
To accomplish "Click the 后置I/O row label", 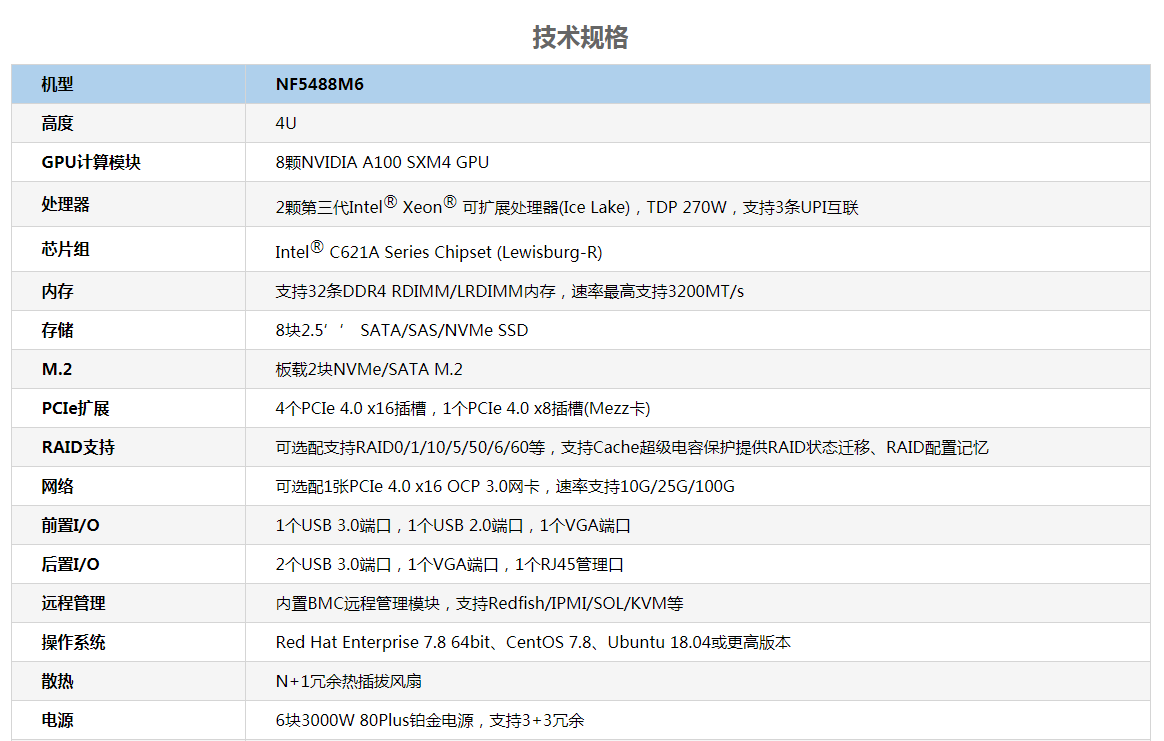I will pyautogui.click(x=70, y=564).
